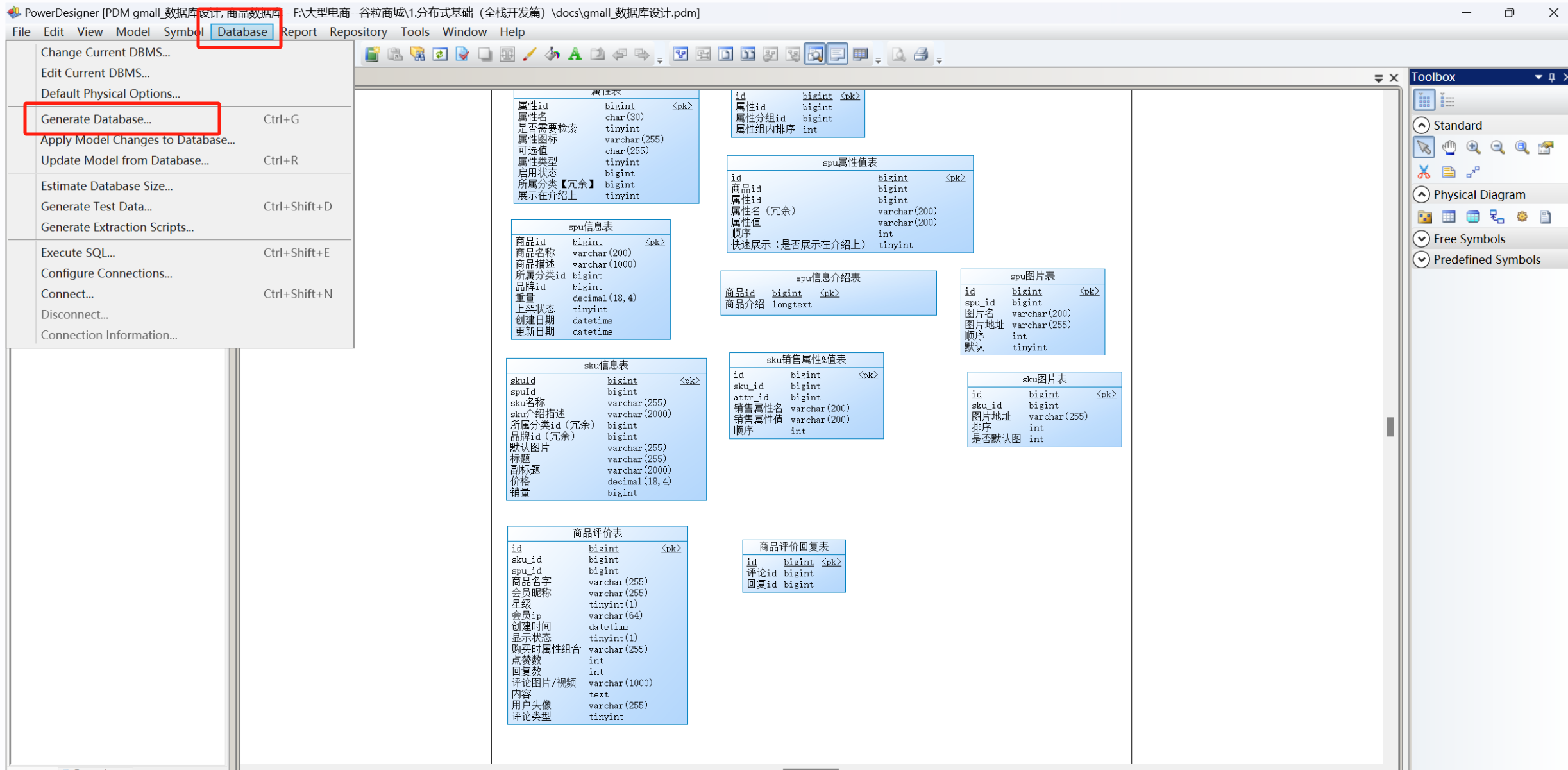The image size is (1568, 770).
Task: Open the diagram window list dropdown arrow
Action: click(1378, 78)
